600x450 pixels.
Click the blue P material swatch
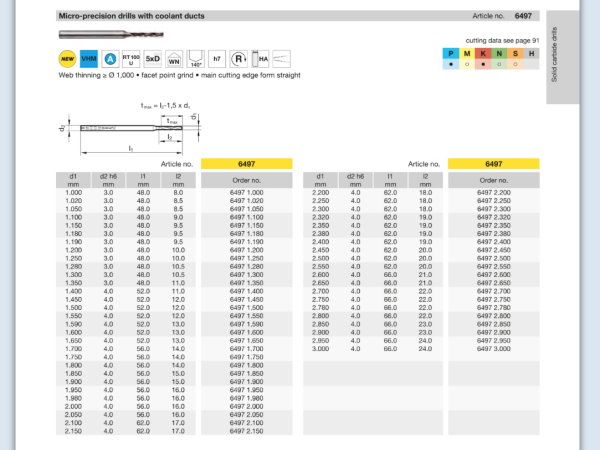pyautogui.click(x=452, y=51)
